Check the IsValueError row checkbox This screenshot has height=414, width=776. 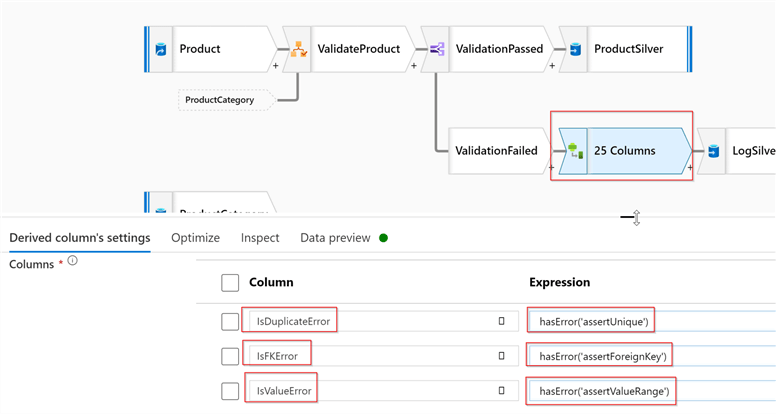230,388
